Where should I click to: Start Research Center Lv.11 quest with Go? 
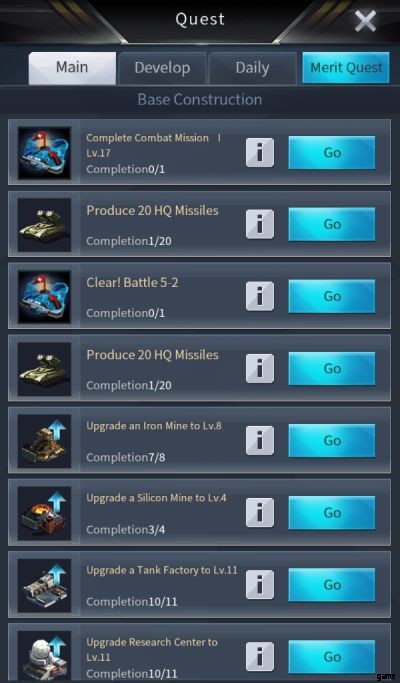[332, 656]
